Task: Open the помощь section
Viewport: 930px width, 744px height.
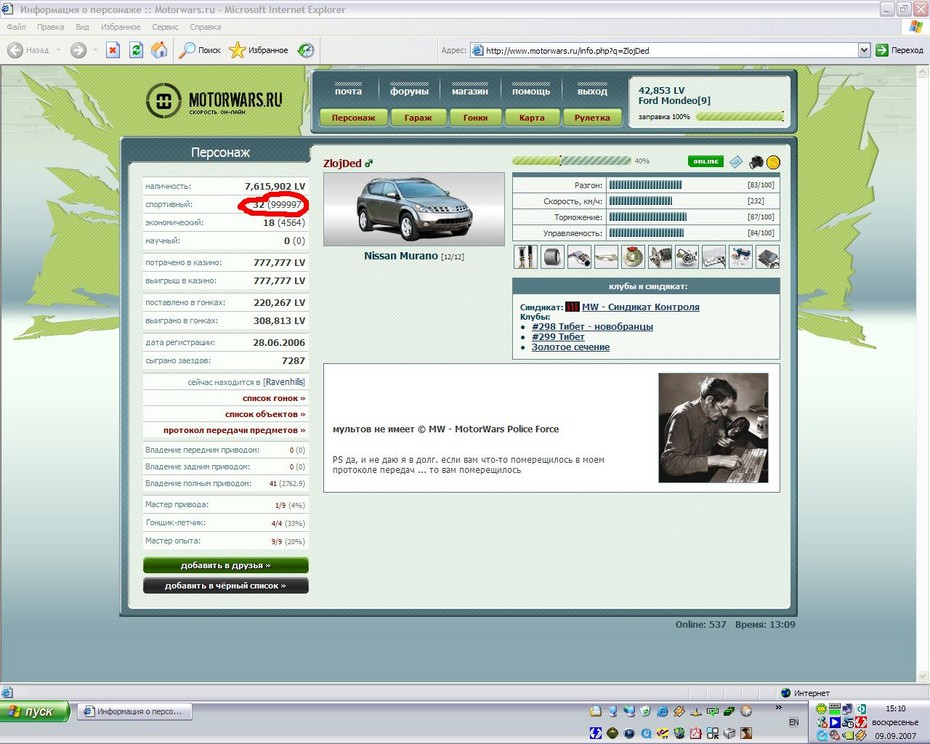Action: click(531, 91)
